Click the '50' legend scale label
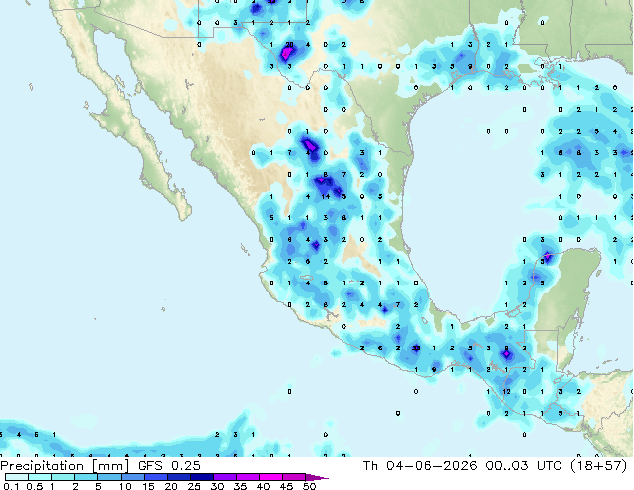Viewport: 634px width, 490px height. (x=310, y=486)
